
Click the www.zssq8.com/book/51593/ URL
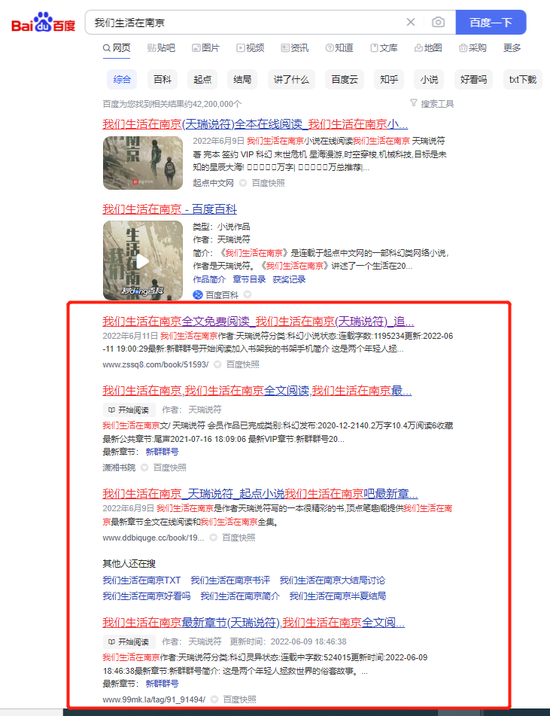155,364
